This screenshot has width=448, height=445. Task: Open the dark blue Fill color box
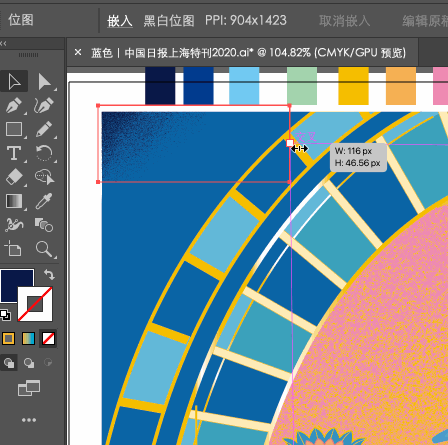pos(13,282)
